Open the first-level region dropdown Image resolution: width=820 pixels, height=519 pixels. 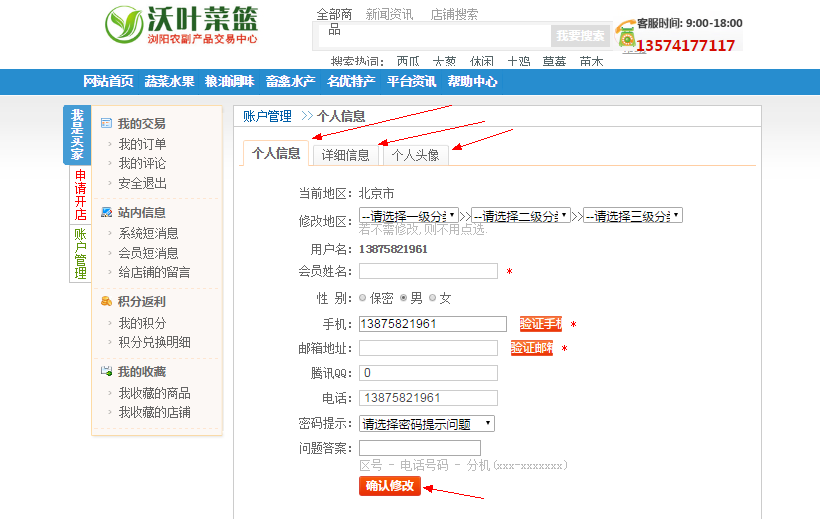[x=409, y=215]
